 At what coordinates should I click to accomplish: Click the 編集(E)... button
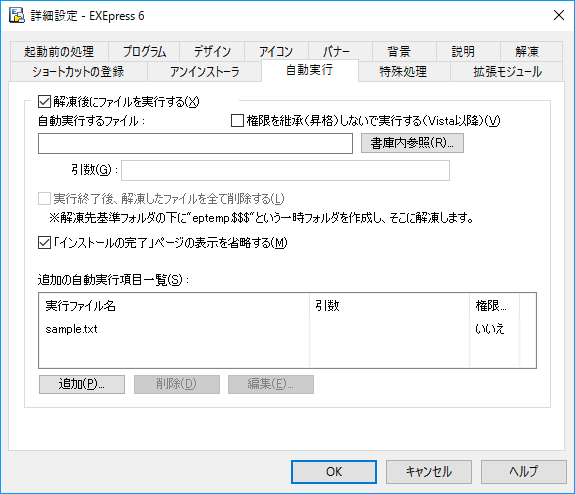(271, 384)
